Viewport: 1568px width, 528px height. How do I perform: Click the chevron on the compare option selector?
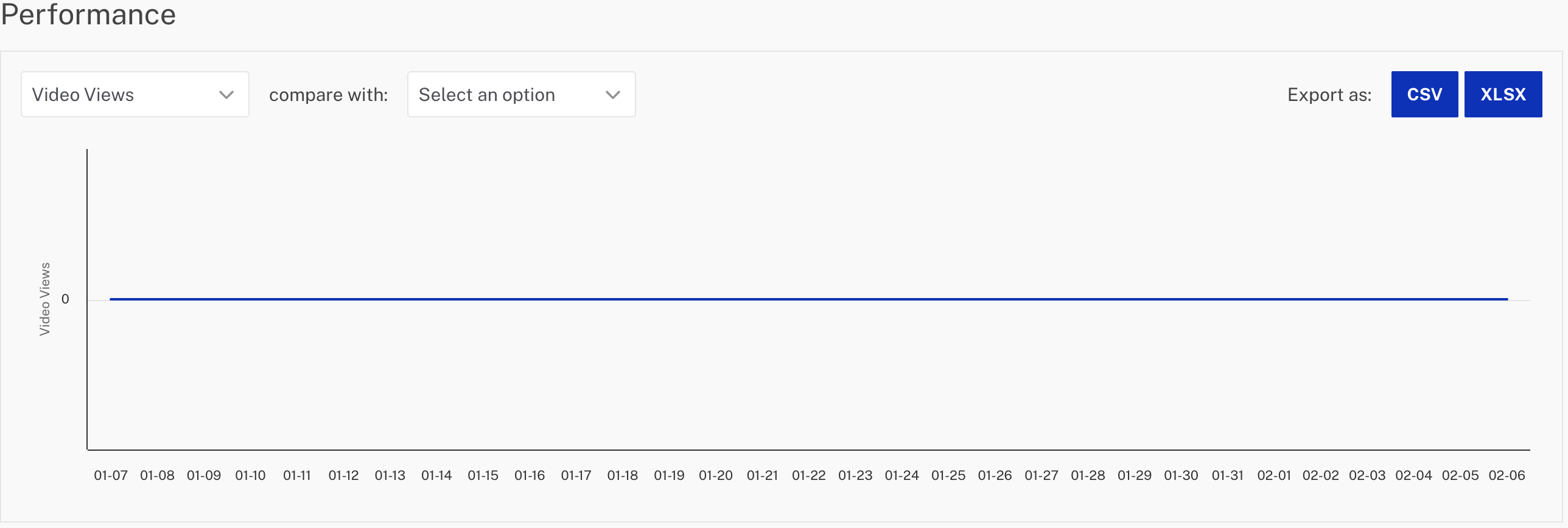point(614,94)
